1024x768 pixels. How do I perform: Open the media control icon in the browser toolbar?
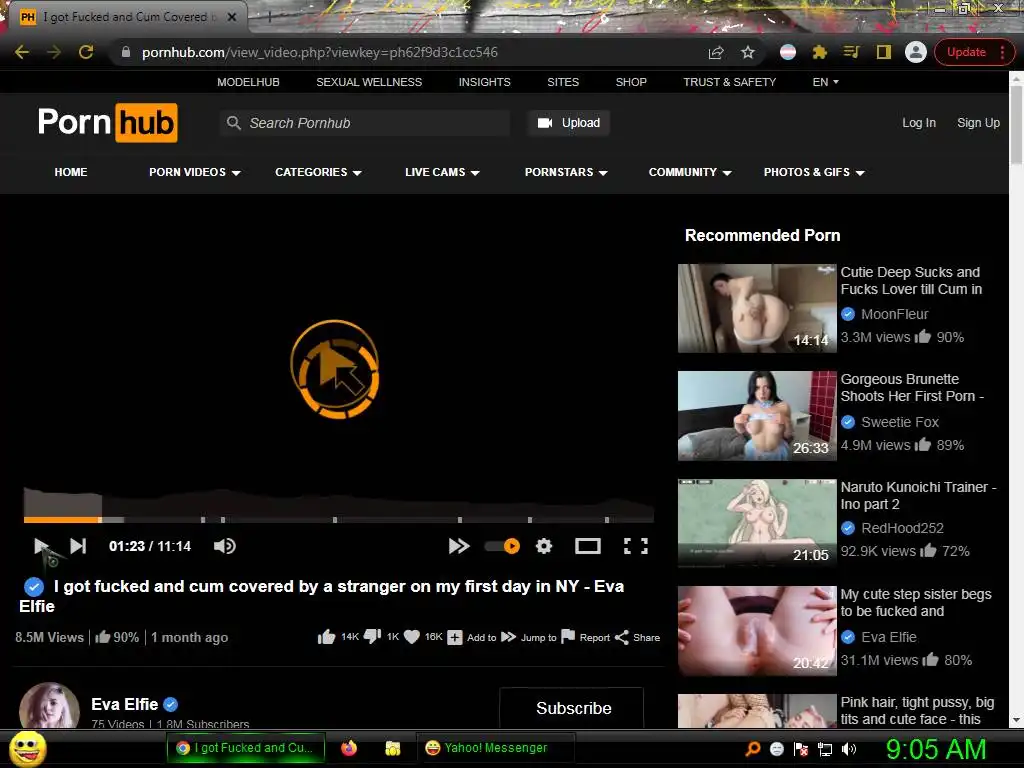[851, 52]
